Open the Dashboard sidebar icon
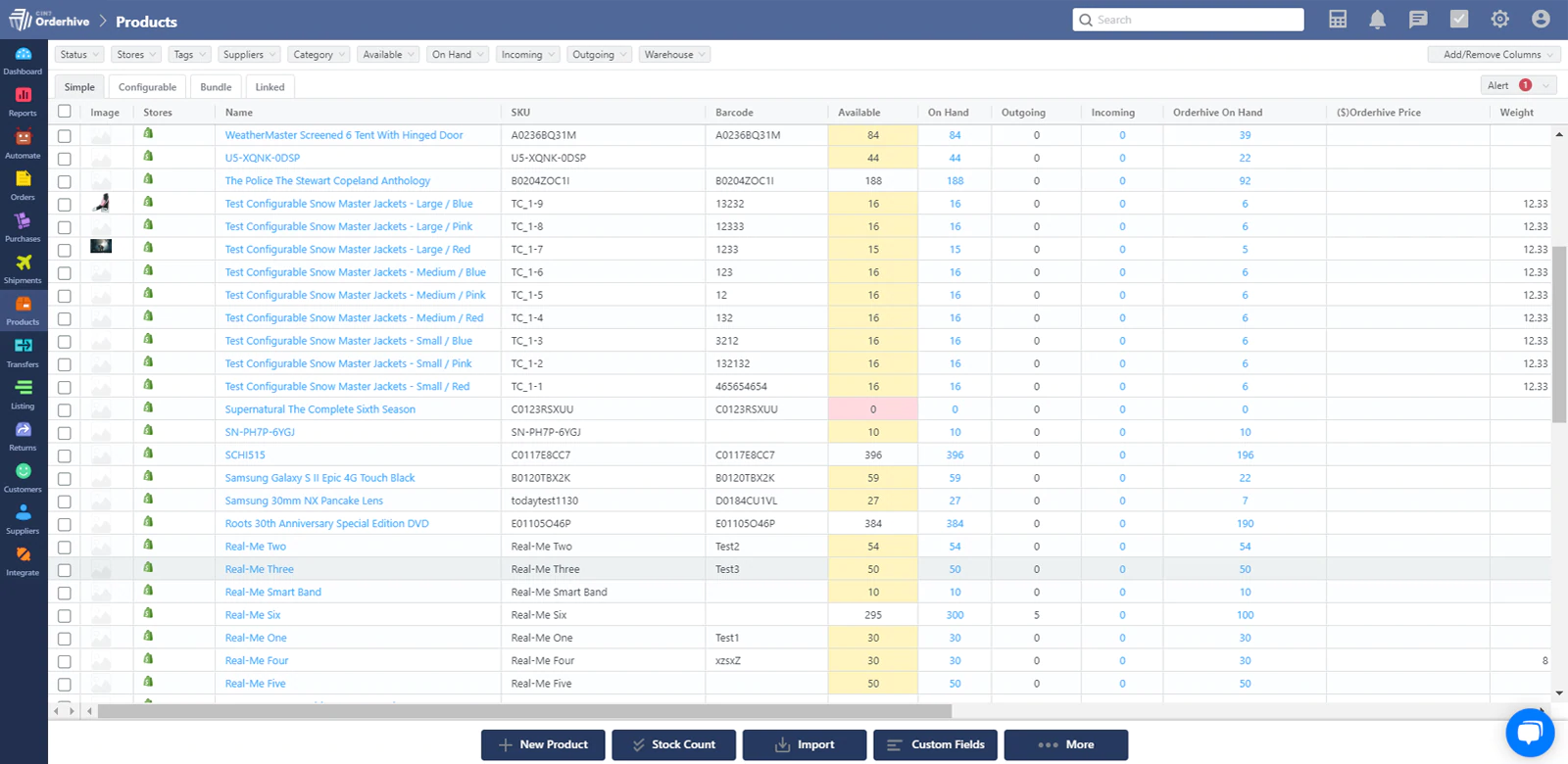The width and height of the screenshot is (1568, 764). click(23, 59)
